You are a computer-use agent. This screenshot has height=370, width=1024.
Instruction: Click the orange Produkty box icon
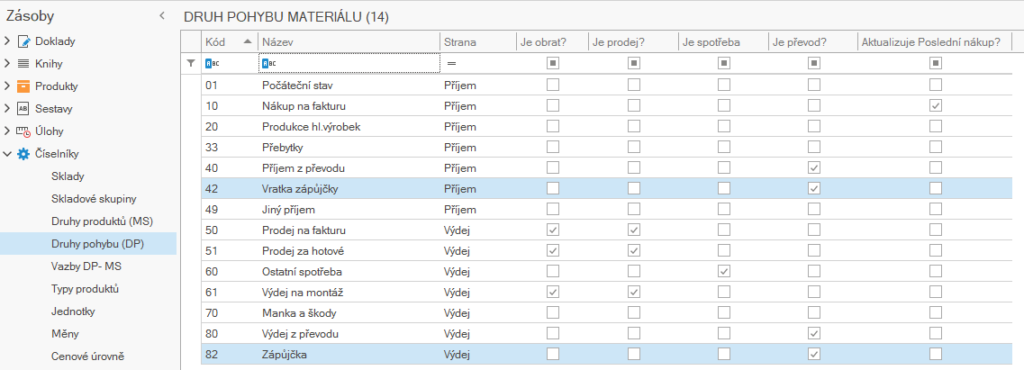24,86
